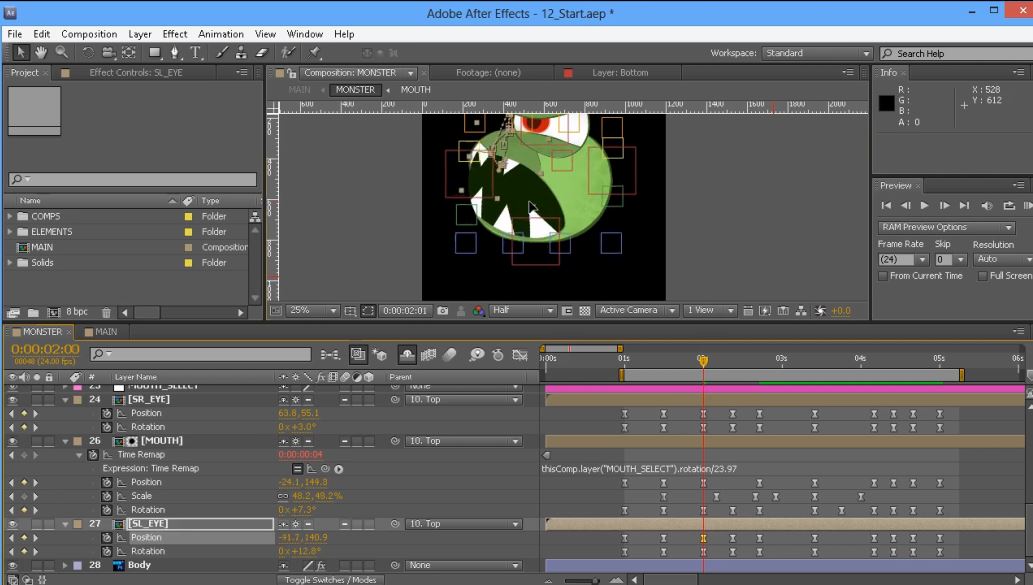Screen dimensions: 1033x585
Task: Click the 0:00:02:01 preview time button
Action: click(405, 311)
